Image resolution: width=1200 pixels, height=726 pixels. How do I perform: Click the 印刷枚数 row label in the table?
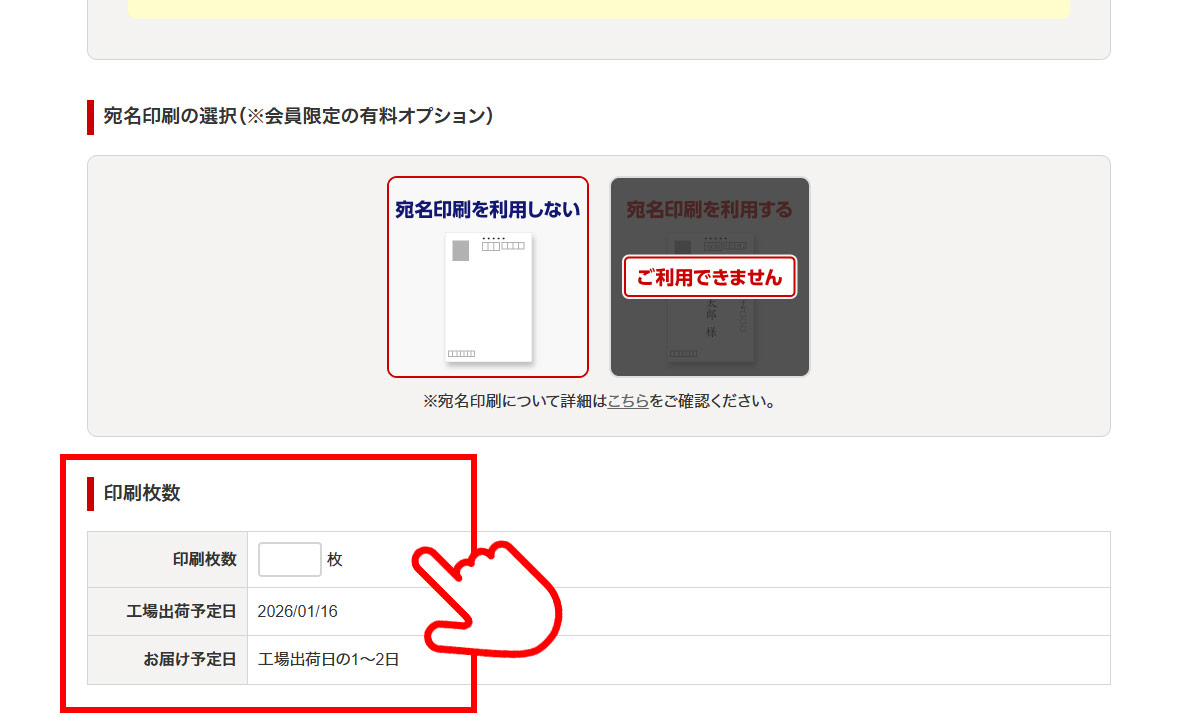coord(204,560)
